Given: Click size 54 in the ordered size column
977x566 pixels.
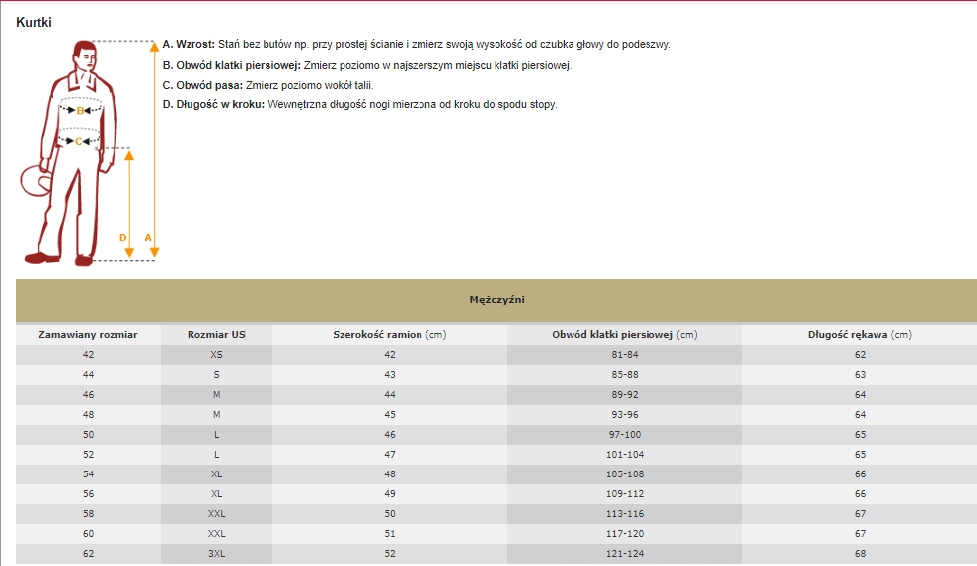Looking at the screenshot, I should [88, 474].
